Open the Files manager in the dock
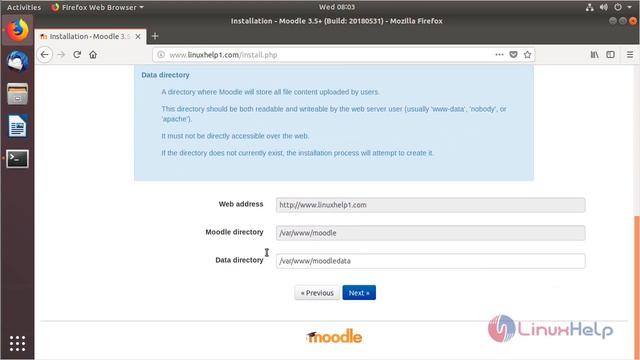This screenshot has width=640, height=360. [17, 94]
